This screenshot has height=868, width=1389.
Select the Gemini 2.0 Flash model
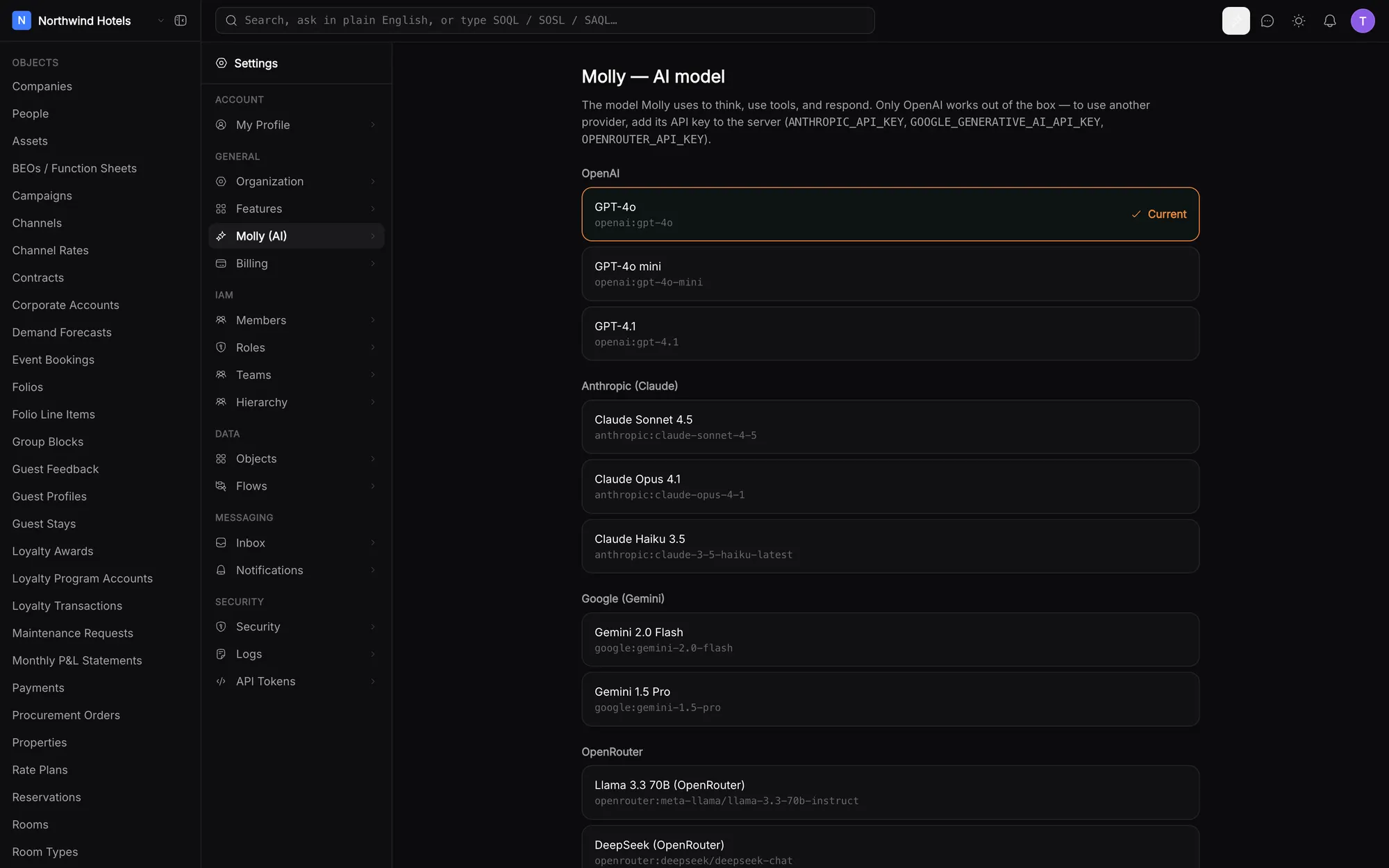click(x=890, y=640)
